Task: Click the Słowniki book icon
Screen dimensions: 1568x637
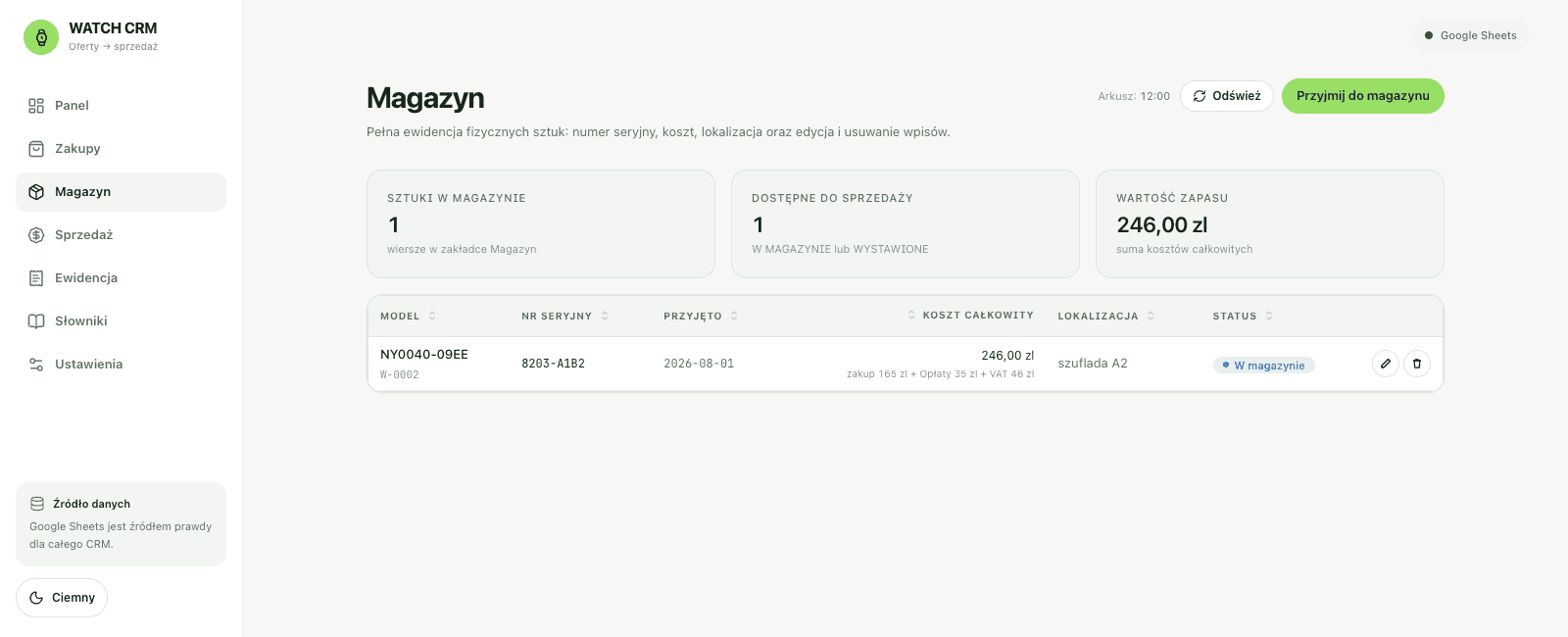Action: tap(36, 321)
